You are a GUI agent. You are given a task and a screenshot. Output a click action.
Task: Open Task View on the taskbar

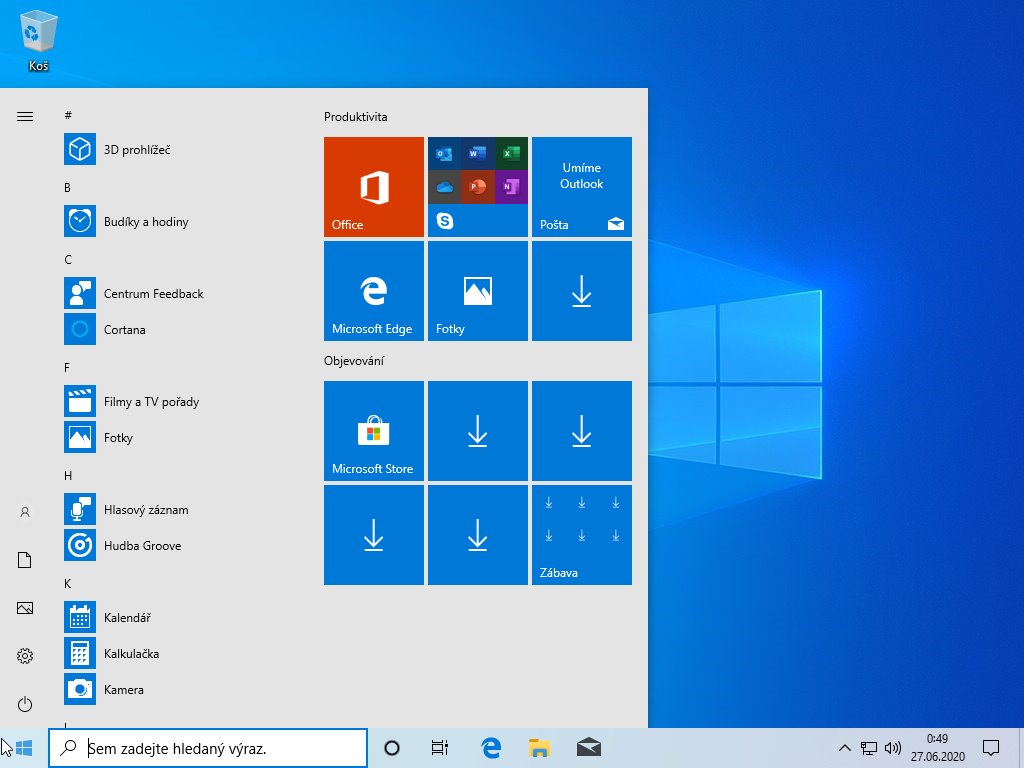pyautogui.click(x=440, y=748)
